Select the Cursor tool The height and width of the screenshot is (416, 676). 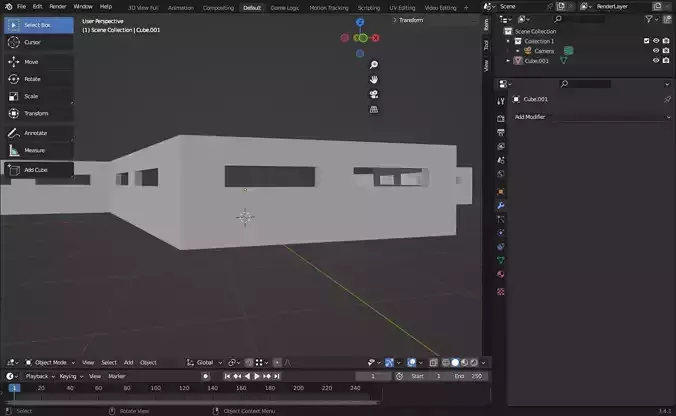(39, 42)
